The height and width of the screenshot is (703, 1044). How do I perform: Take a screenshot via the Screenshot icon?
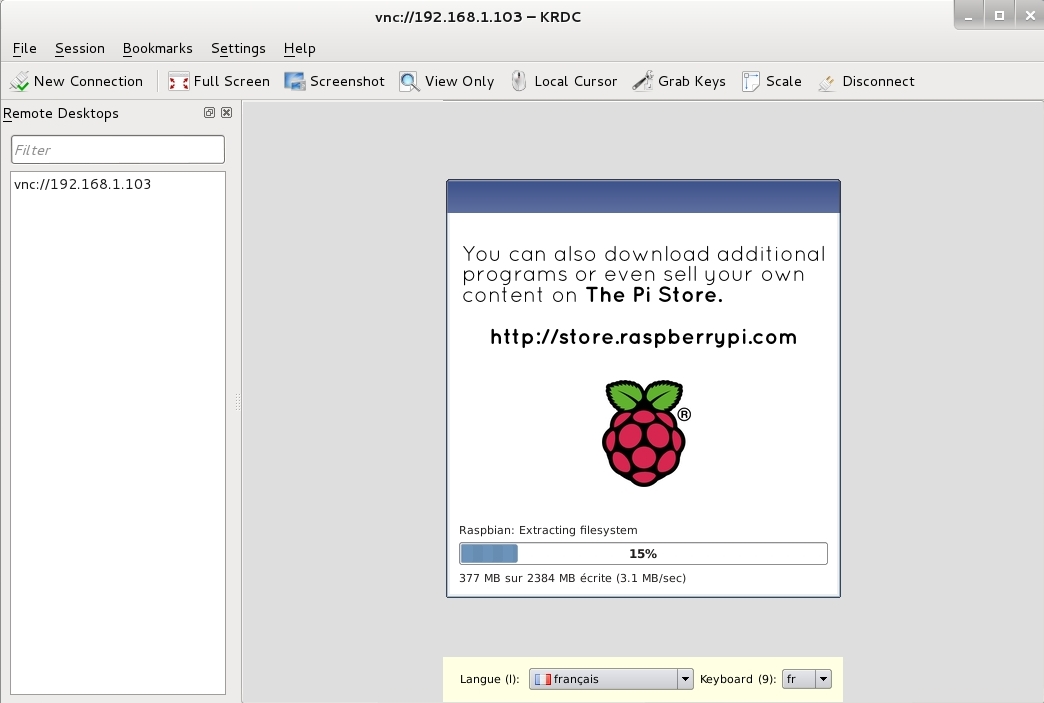[x=294, y=81]
